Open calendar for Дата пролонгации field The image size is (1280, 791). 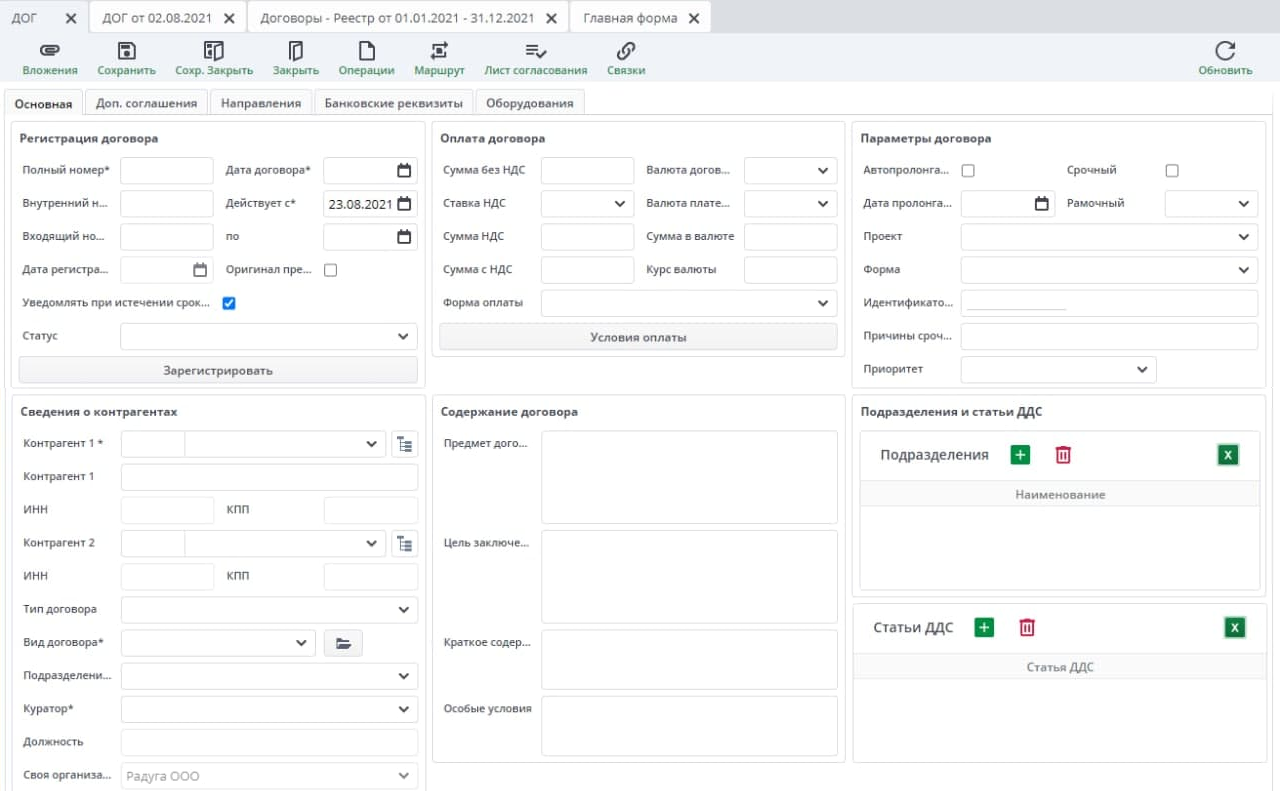tap(1041, 203)
